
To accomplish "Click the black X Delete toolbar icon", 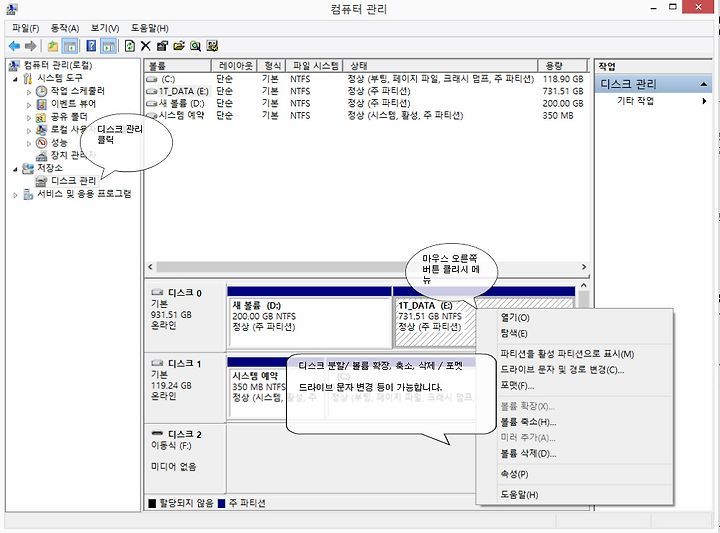I will pos(146,46).
